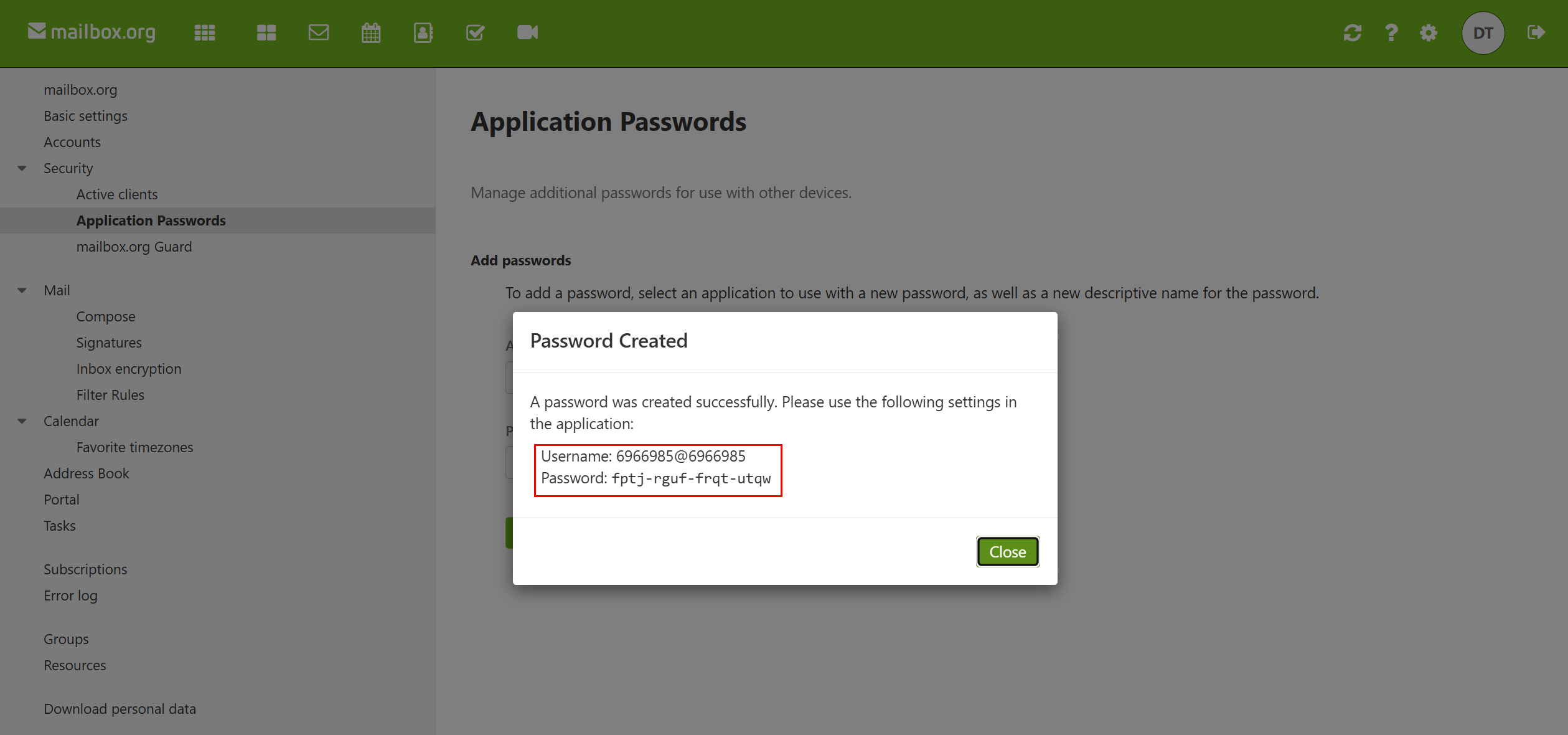Click the sign-out icon
1568x735 pixels.
1536,33
